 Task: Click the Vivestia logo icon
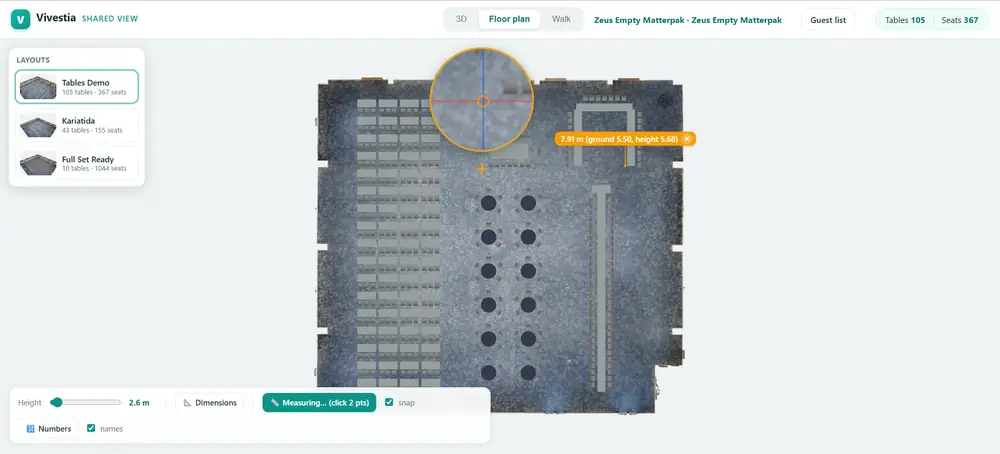click(x=20, y=19)
